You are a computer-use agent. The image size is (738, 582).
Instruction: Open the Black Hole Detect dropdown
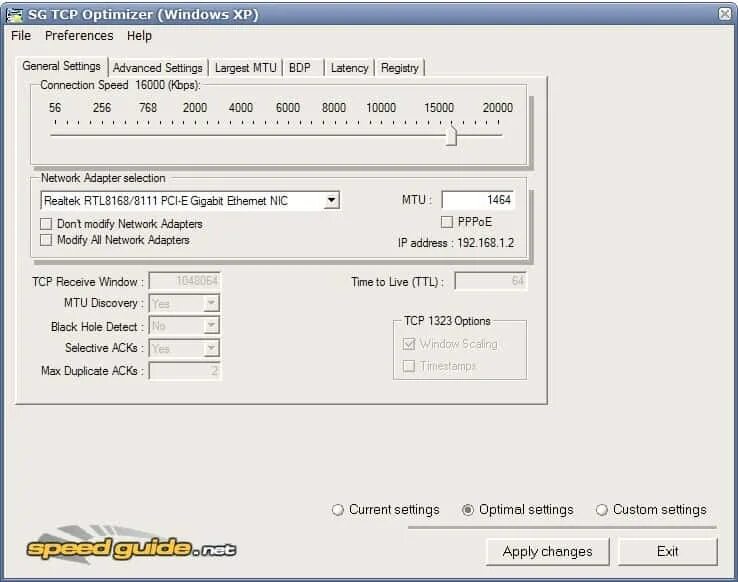click(x=212, y=326)
